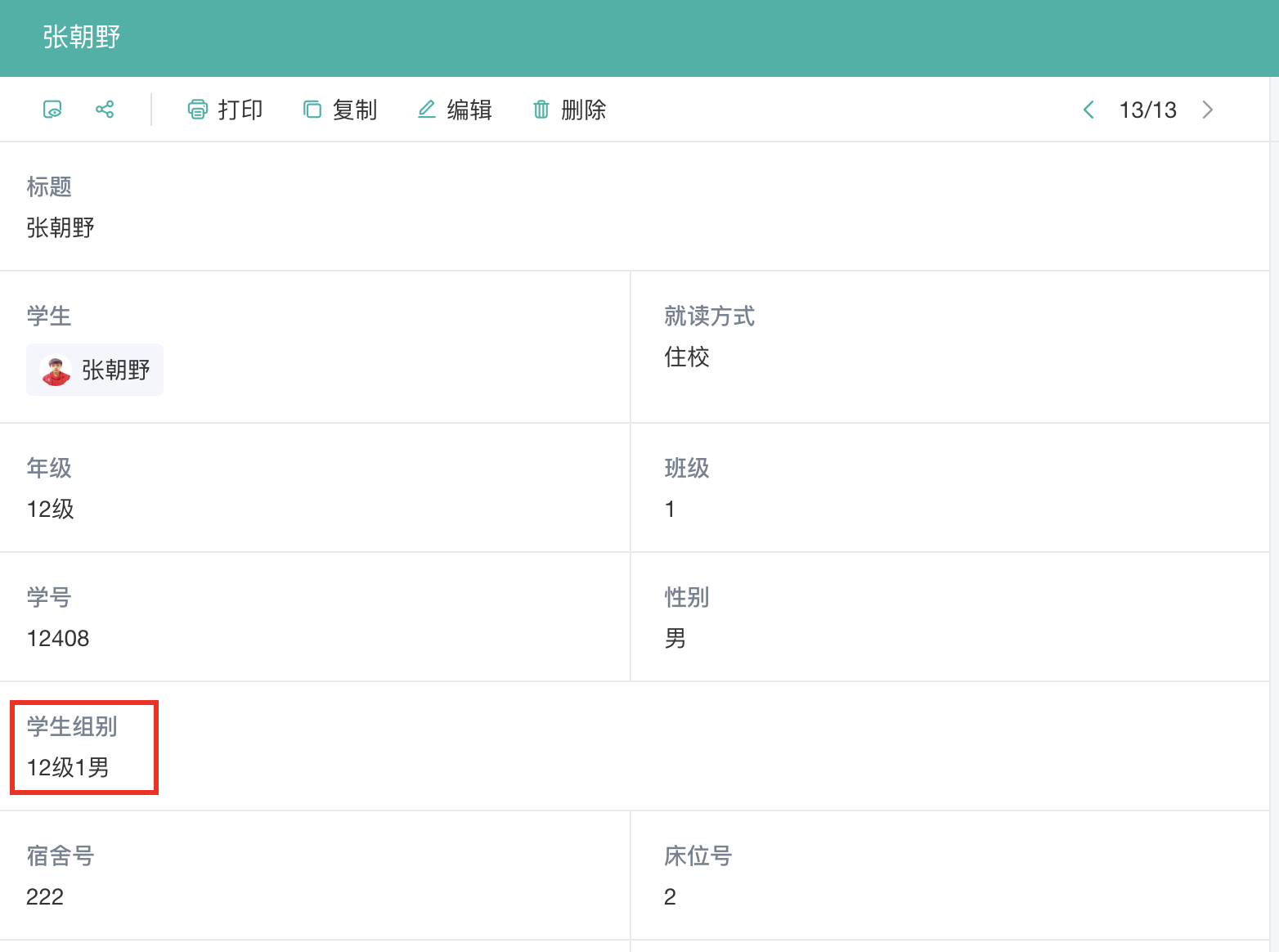Select the 标题 field value 张朝野

[x=61, y=227]
